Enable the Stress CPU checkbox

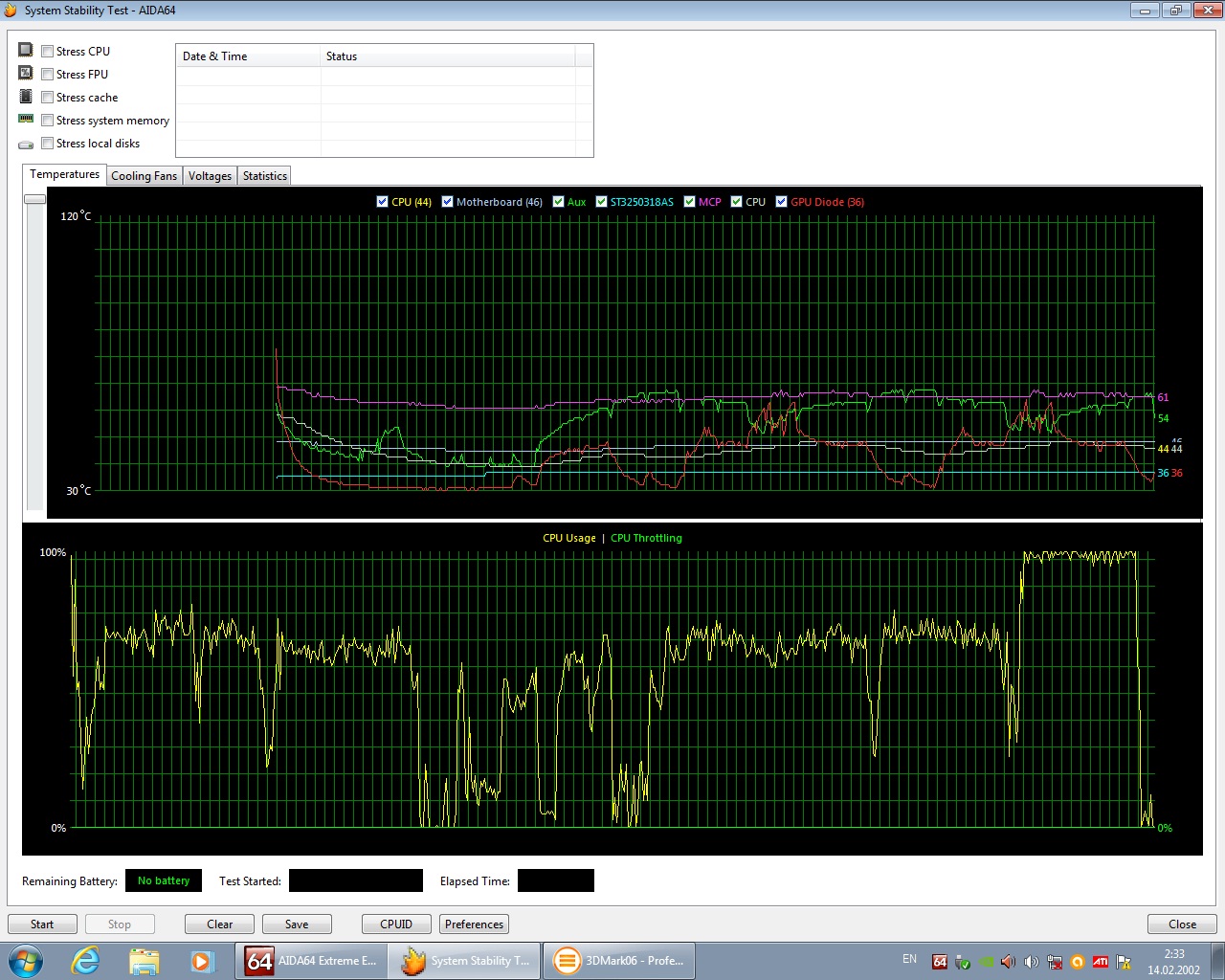47,51
